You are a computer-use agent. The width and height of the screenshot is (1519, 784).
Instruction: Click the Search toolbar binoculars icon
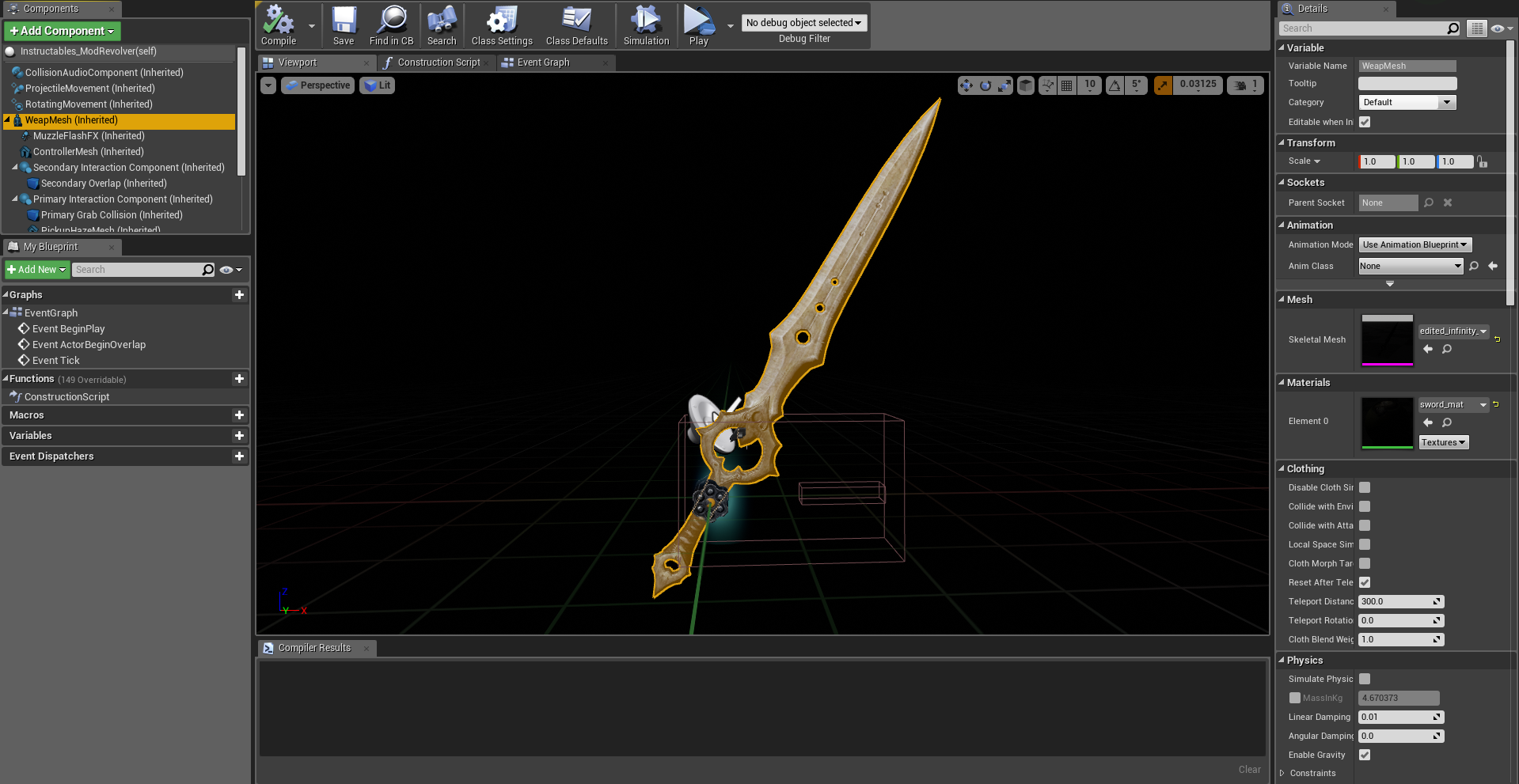coord(442,25)
